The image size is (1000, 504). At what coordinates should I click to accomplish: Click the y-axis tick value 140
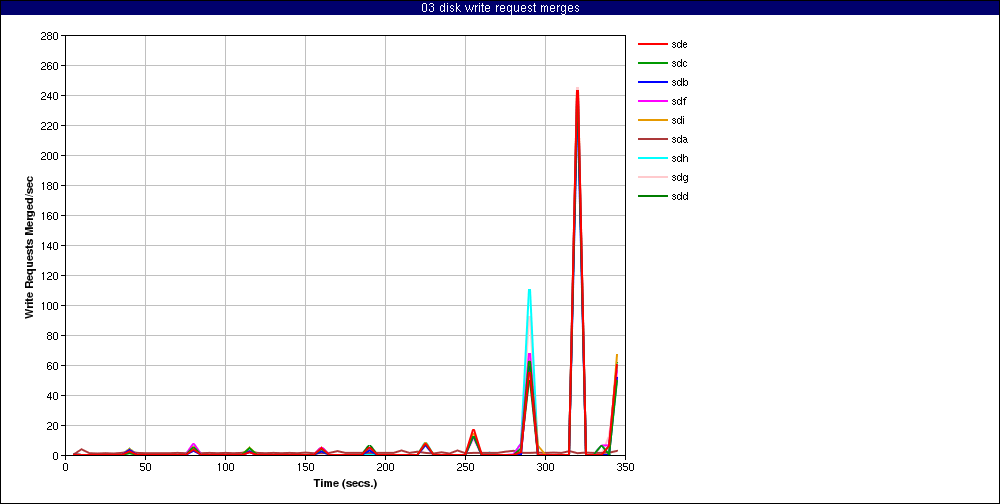coord(51,246)
